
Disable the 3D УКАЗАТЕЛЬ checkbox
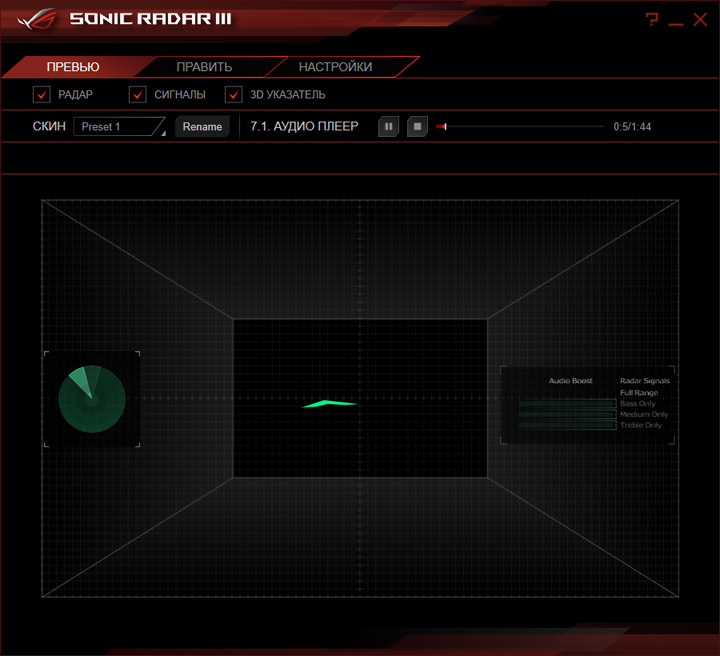pyautogui.click(x=234, y=95)
